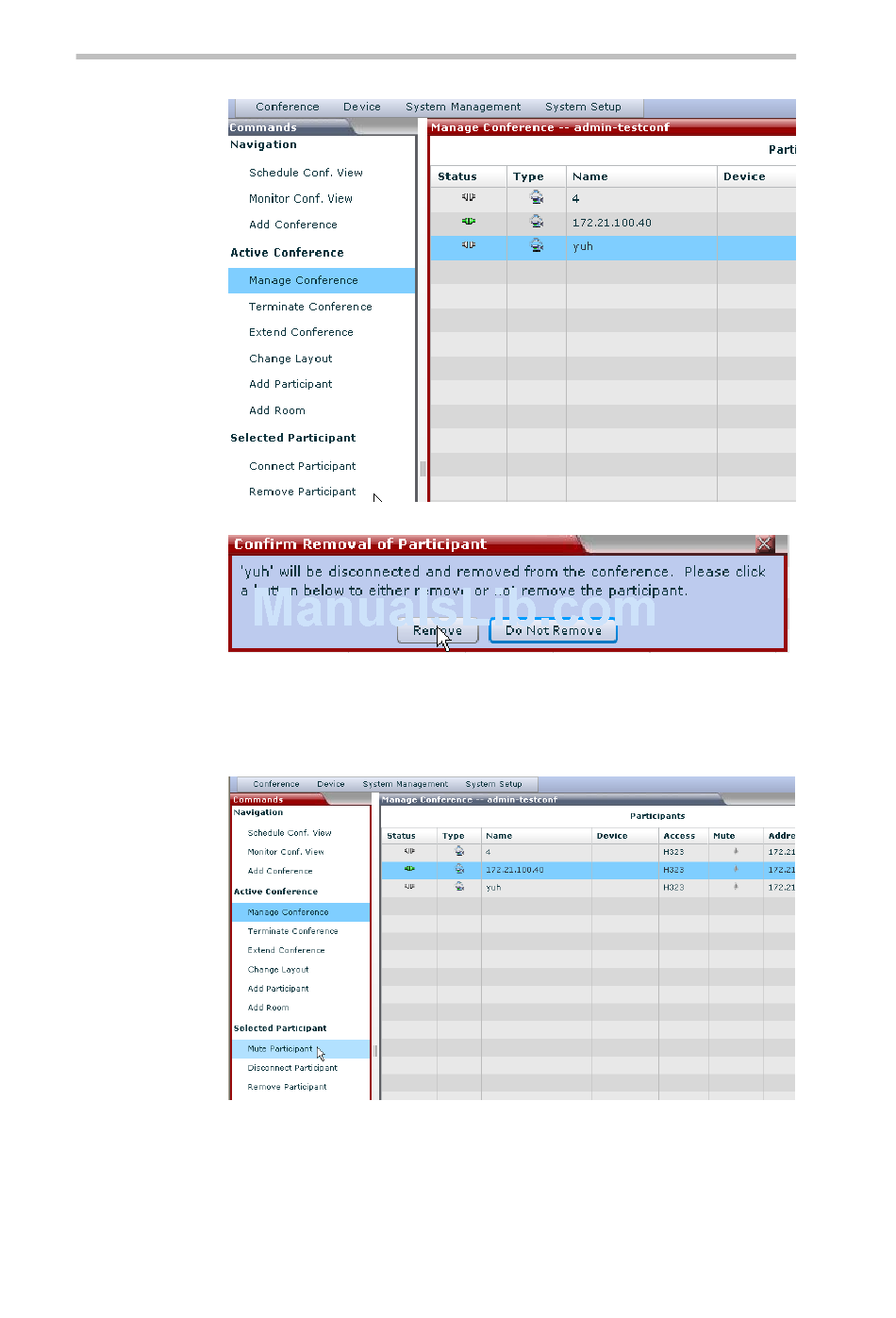The image size is (896, 1318).
Task: Select Connect Participant in the commands panel
Action: coord(302,466)
